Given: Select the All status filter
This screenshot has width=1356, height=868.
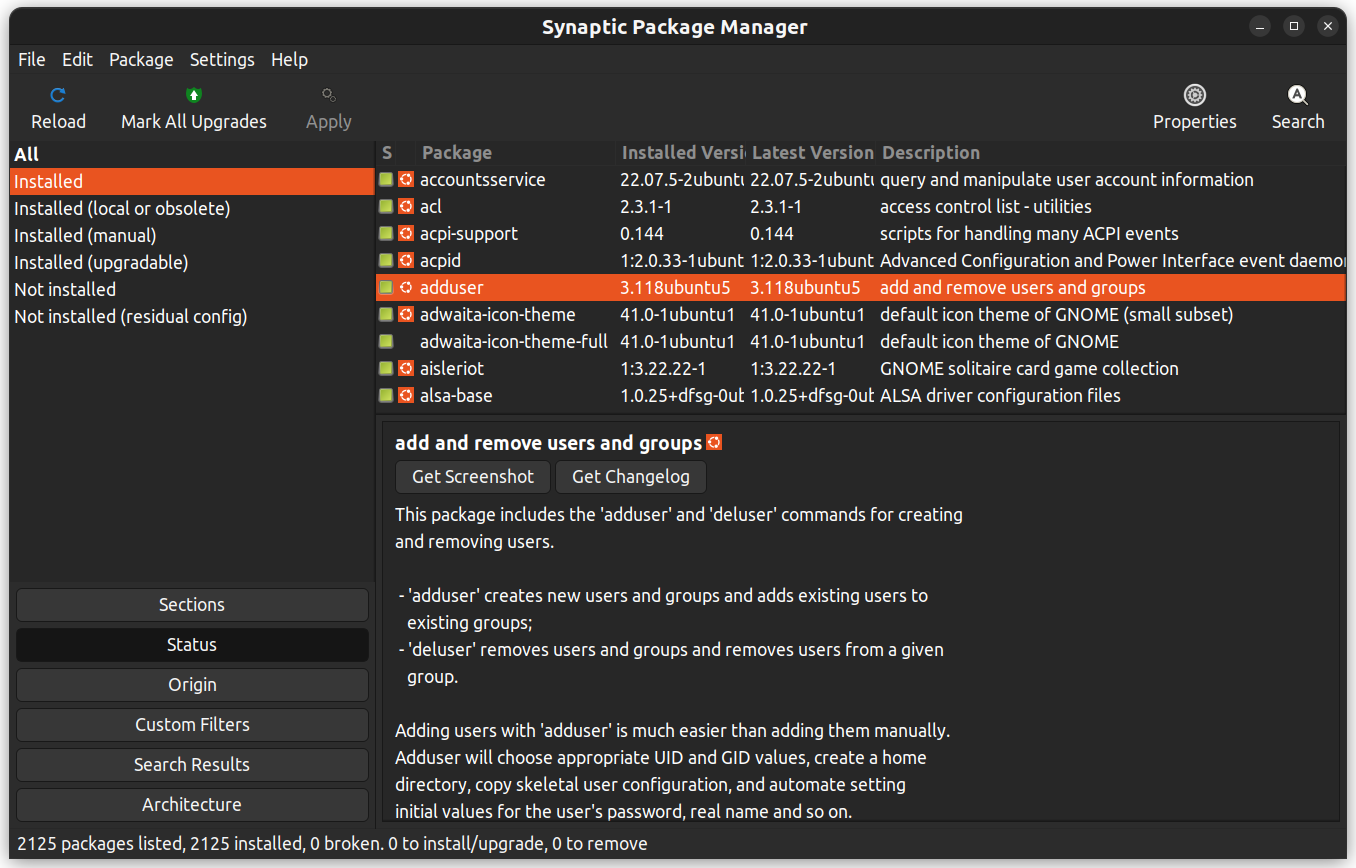Looking at the screenshot, I should click(192, 154).
